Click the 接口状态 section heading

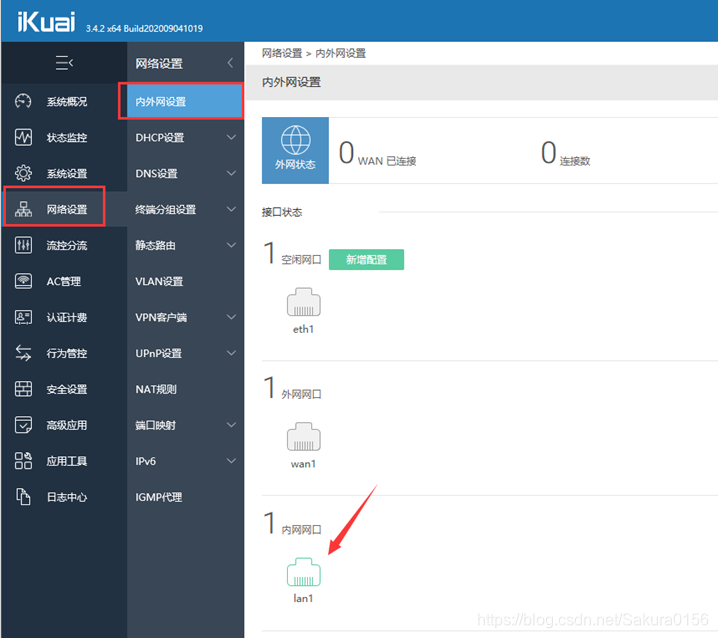tap(282, 212)
